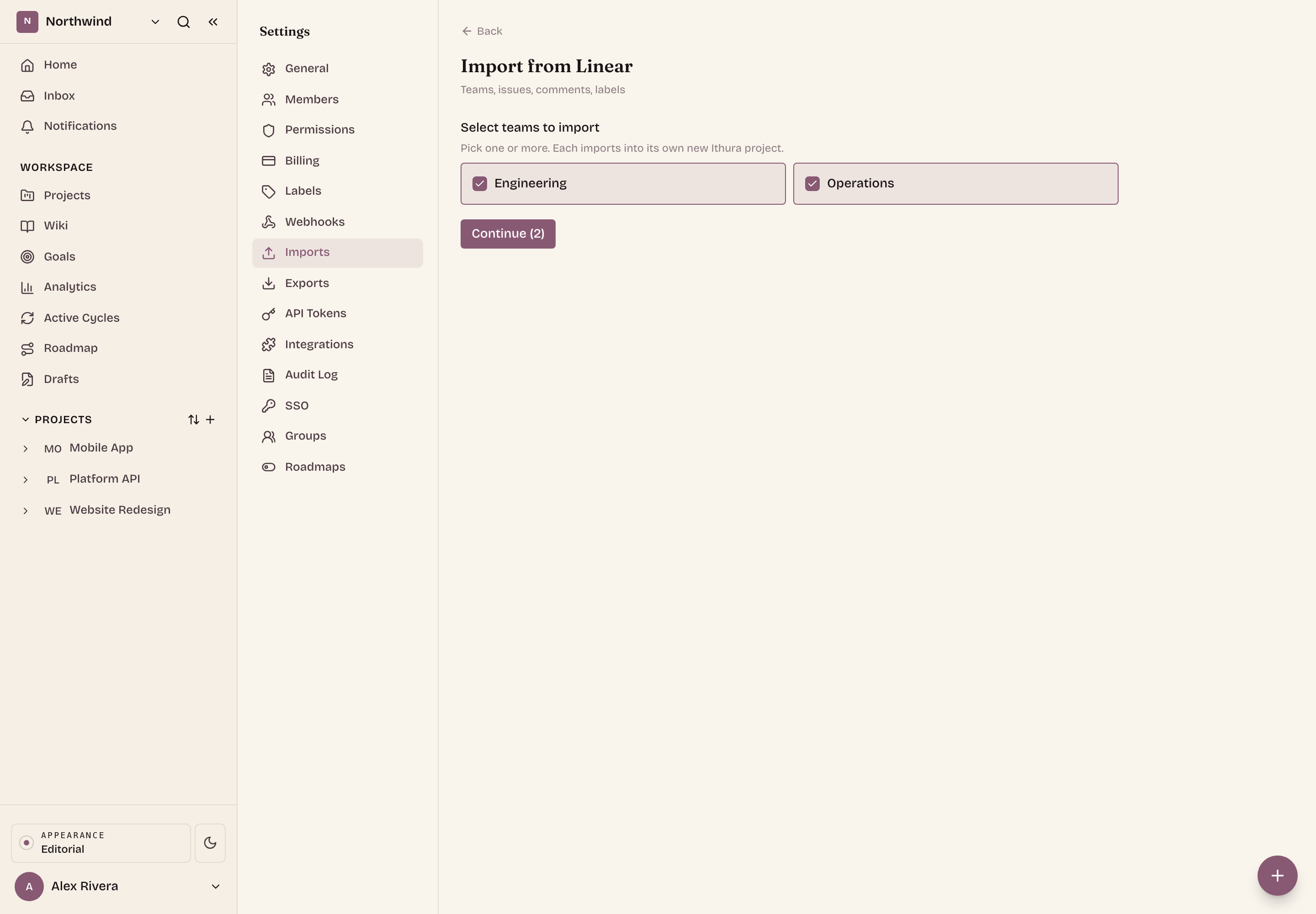Expand the Mobile App project

coord(25,448)
